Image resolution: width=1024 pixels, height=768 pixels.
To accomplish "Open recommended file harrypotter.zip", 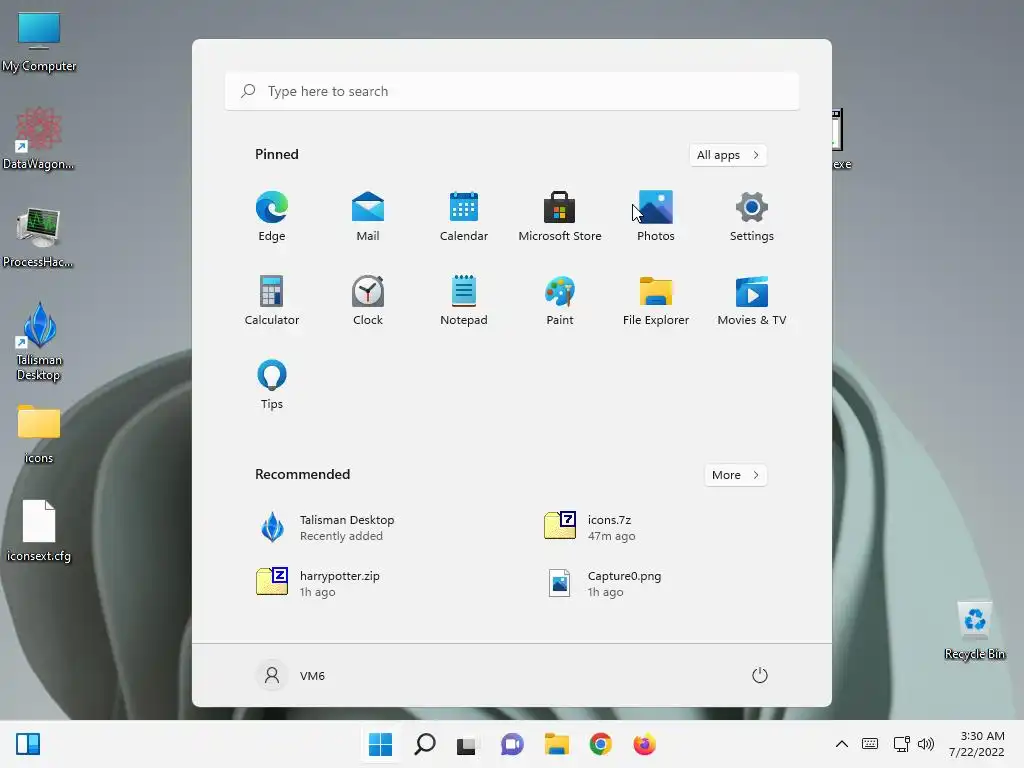I will [x=318, y=583].
